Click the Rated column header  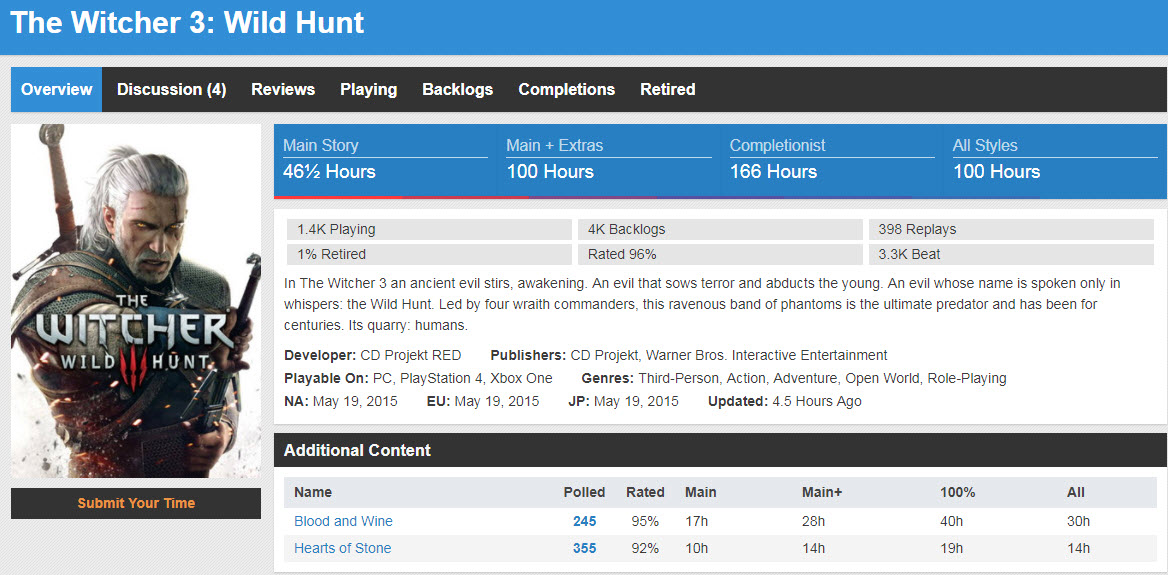(645, 492)
